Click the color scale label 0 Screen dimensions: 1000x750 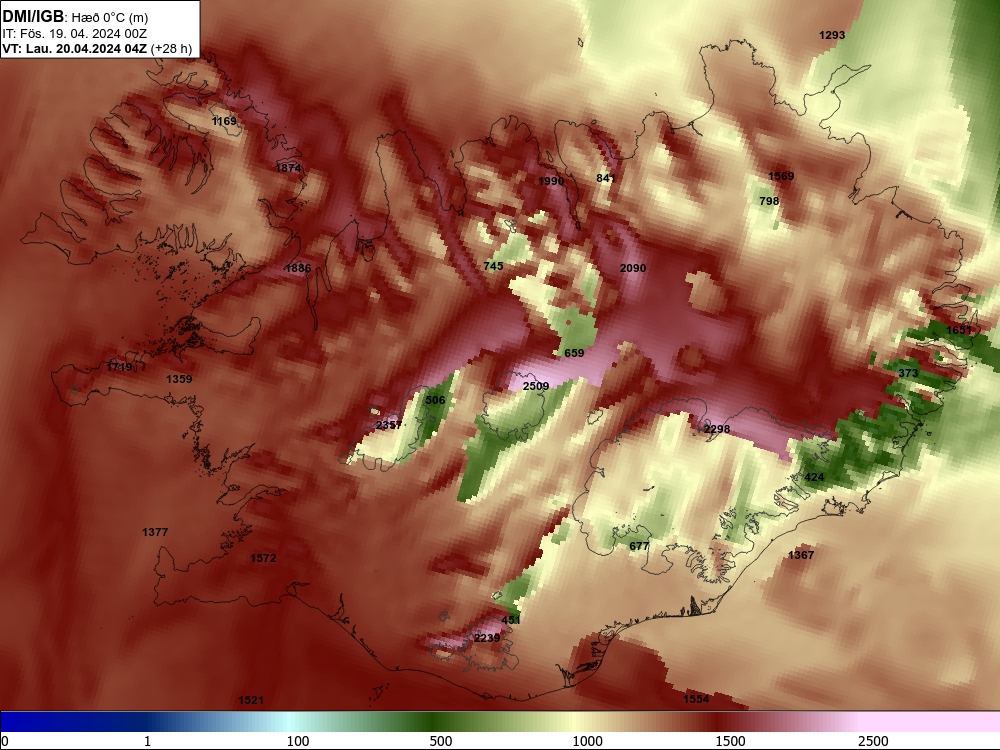pos(5,741)
